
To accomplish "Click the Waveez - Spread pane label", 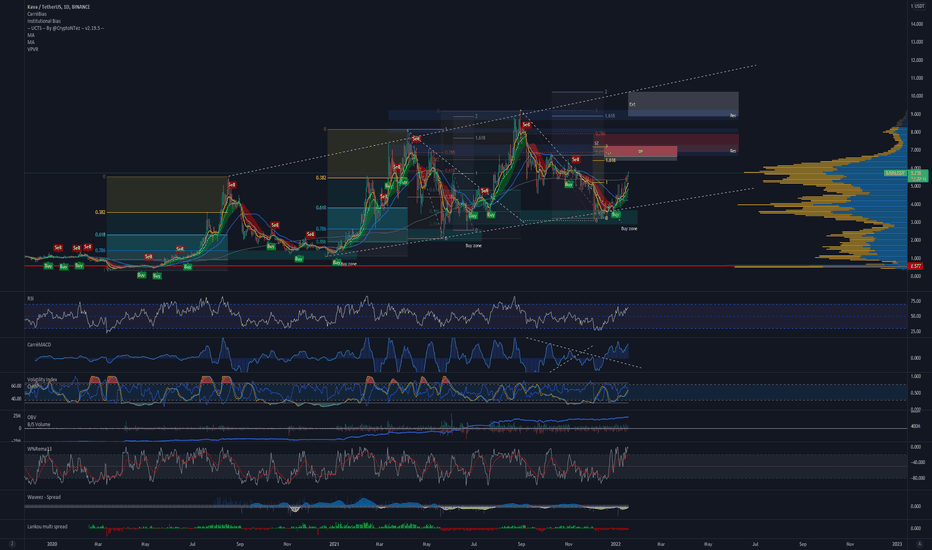I will [44, 497].
